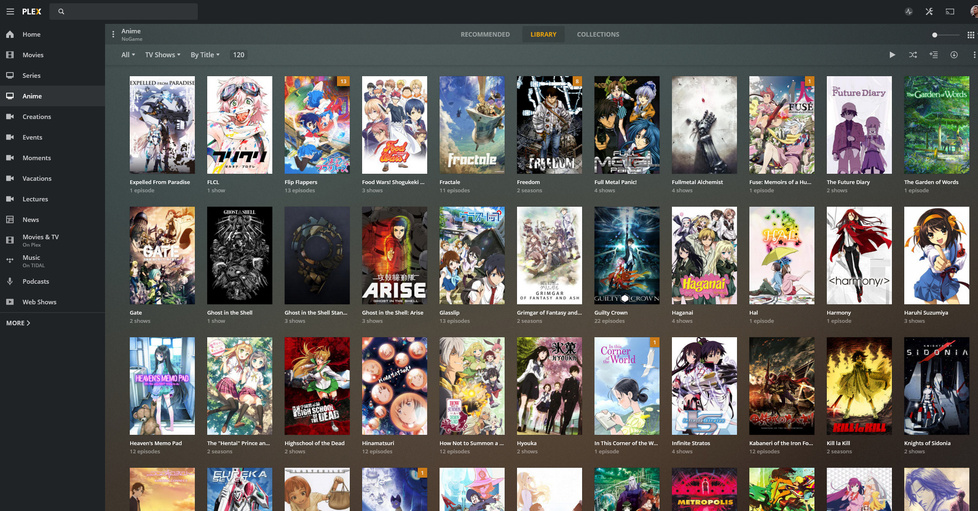Open the Fullmetal Alchemist poster
This screenshot has width=978, height=511.
click(x=704, y=125)
